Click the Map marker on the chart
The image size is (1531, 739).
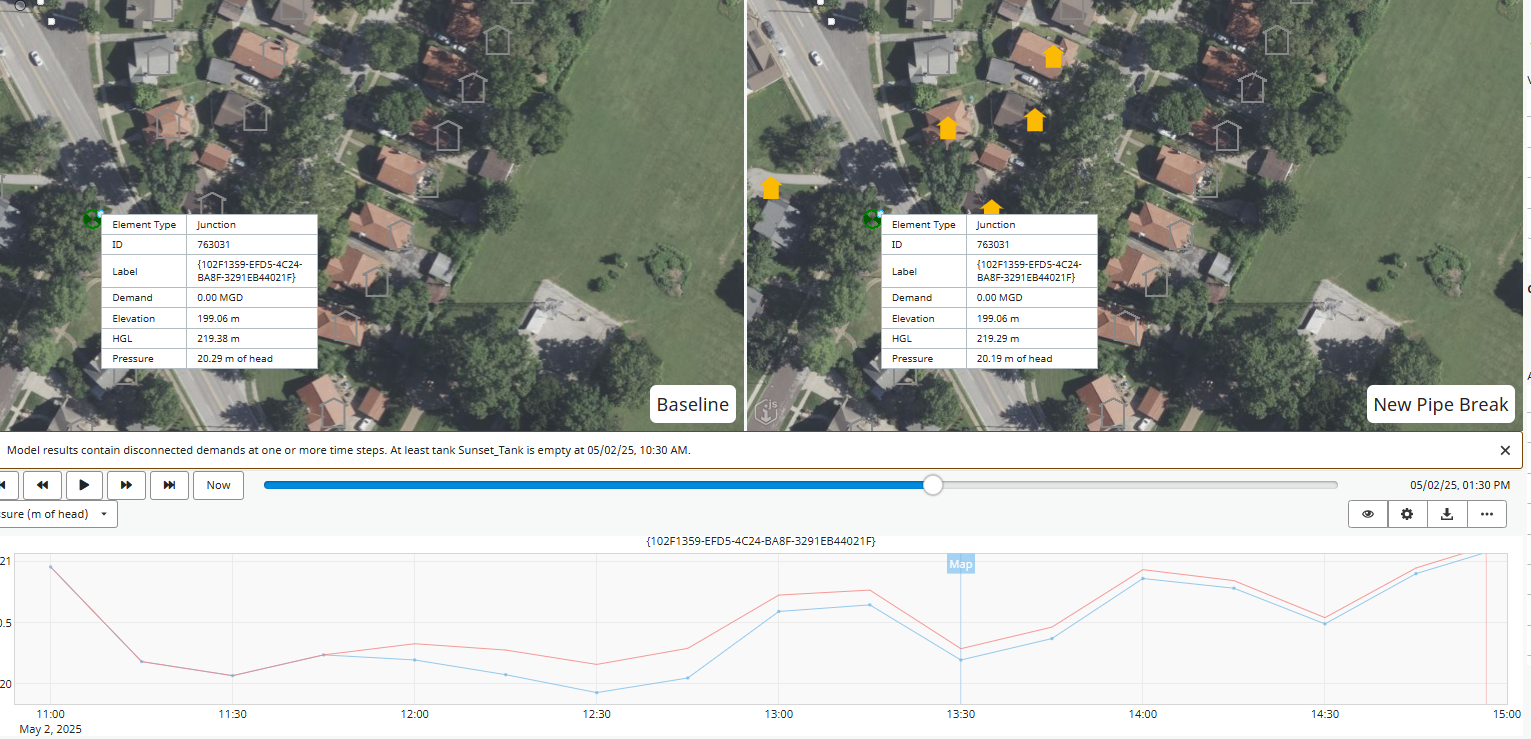pos(960,564)
